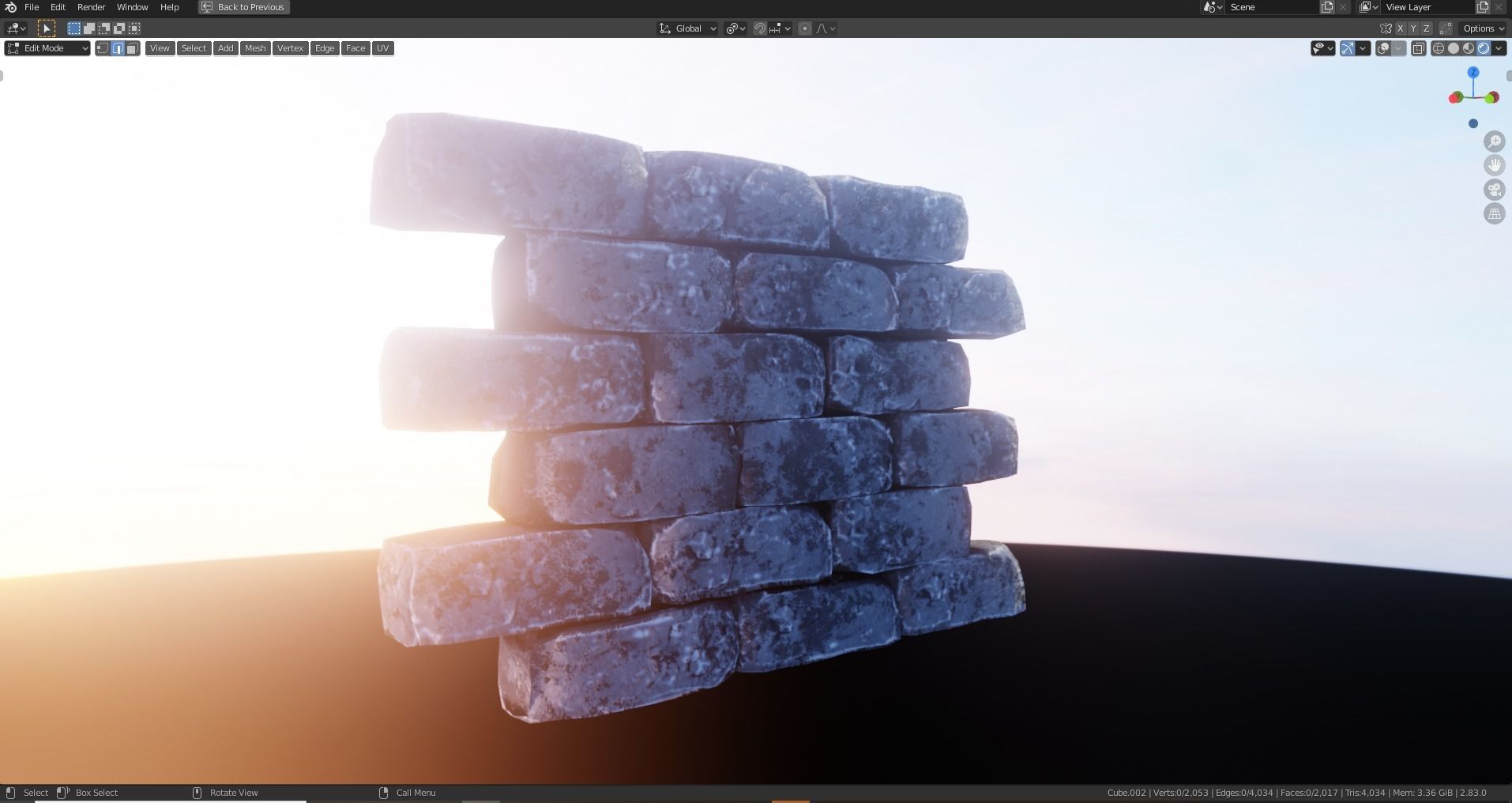Toggle camera view button

[1495, 190]
